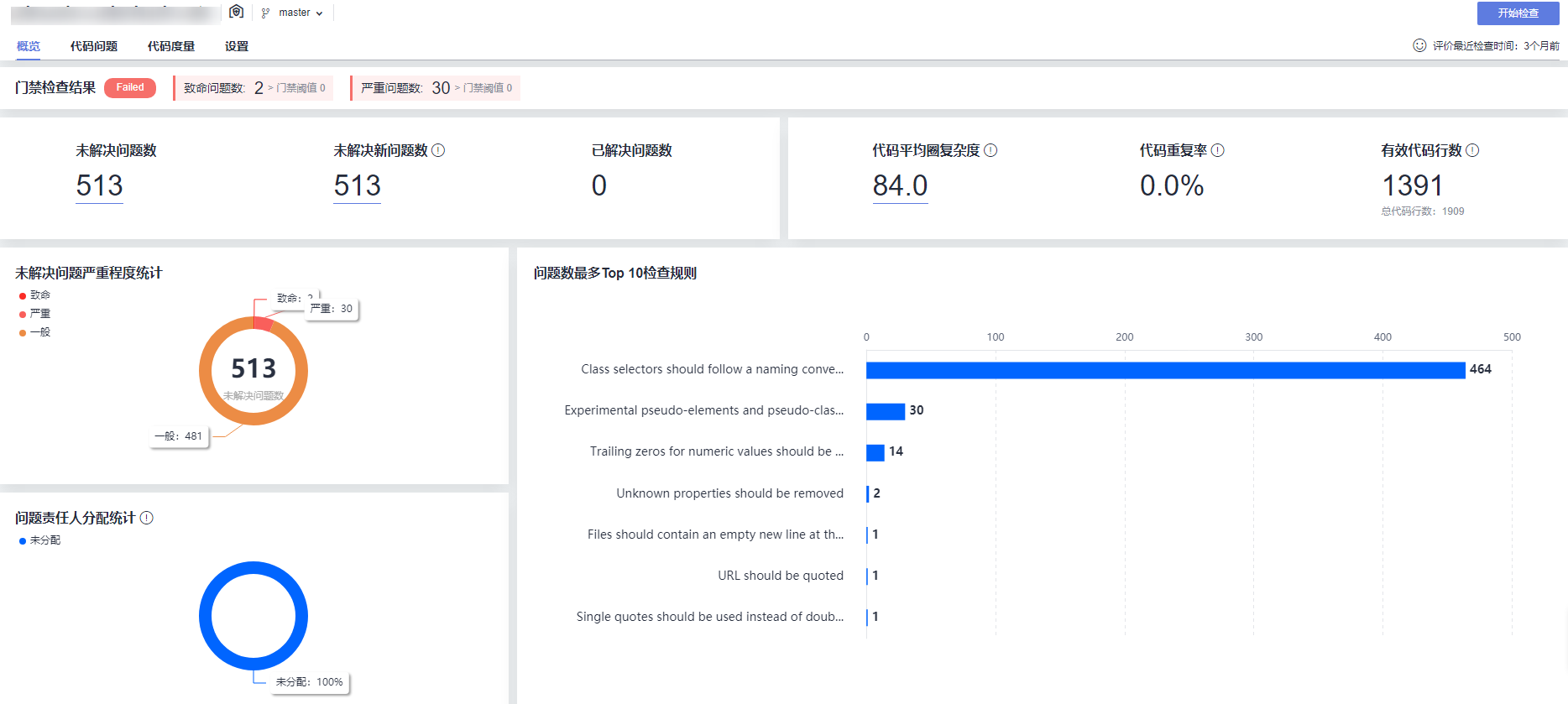Click info icon next to 未解决新问题数
This screenshot has height=704, width=1568.
(x=438, y=150)
